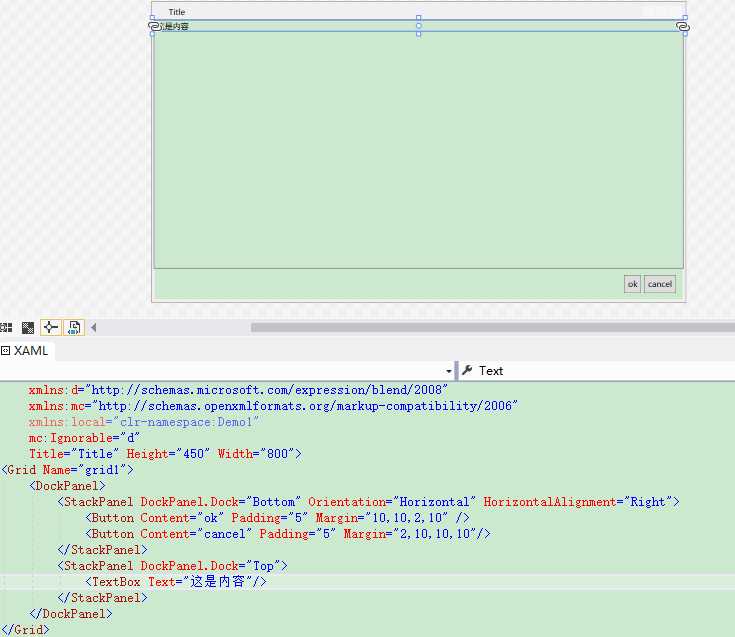Click Margin="2,10,10,10" attribute
The height and width of the screenshot is (637, 735).
coord(410,533)
